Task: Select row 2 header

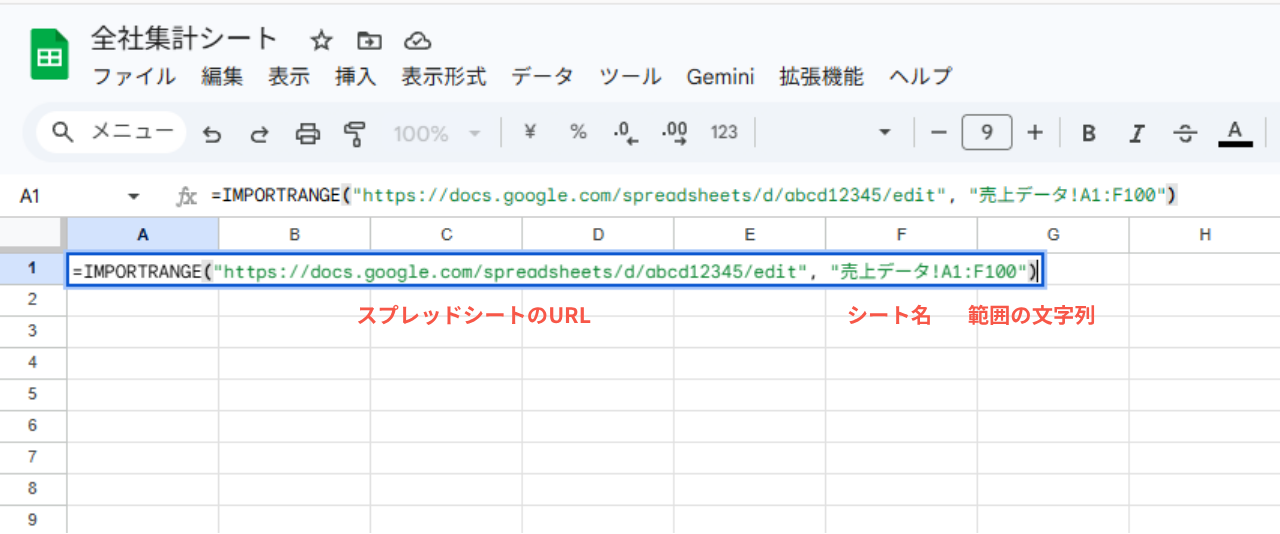Action: click(x=33, y=299)
